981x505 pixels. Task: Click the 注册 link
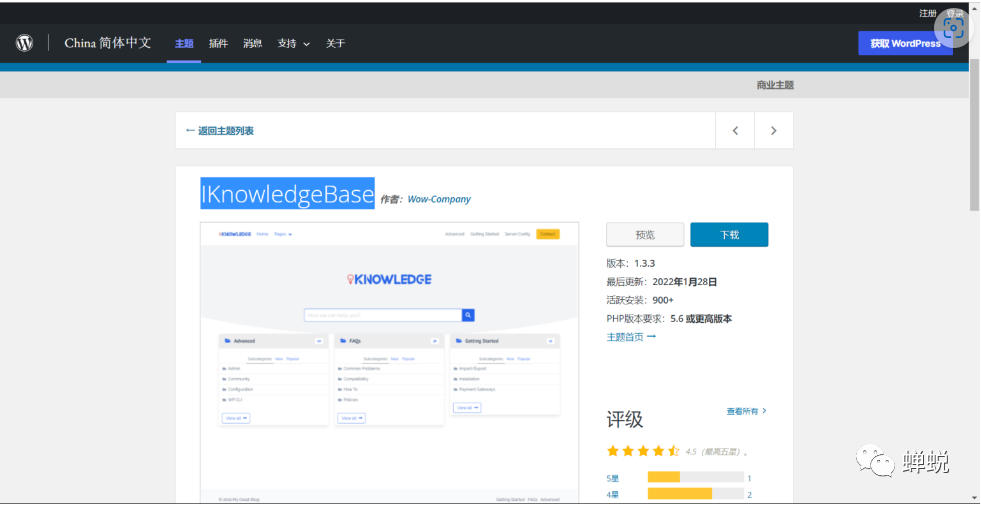click(927, 13)
